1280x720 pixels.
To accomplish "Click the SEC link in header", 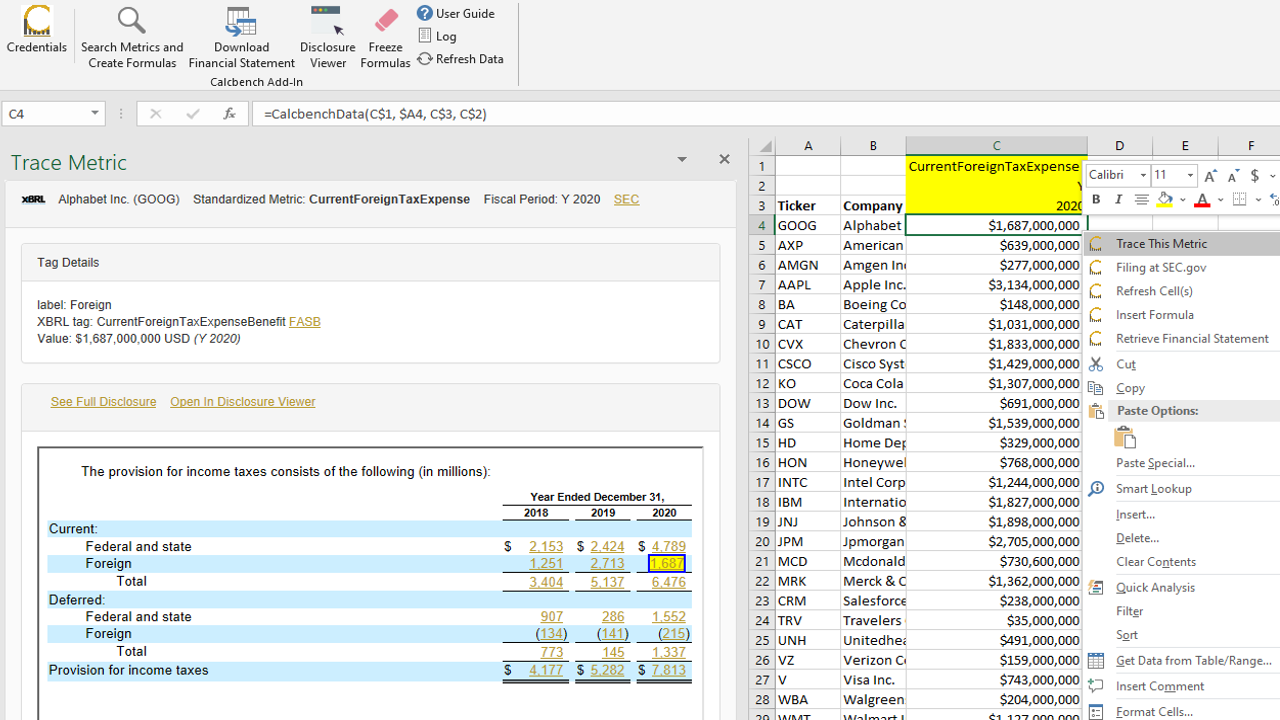I will point(626,199).
